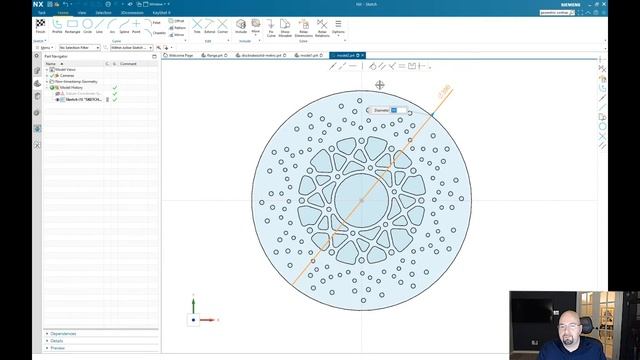Open the Welcome Page tab
640x360 pixels.
tap(178, 55)
